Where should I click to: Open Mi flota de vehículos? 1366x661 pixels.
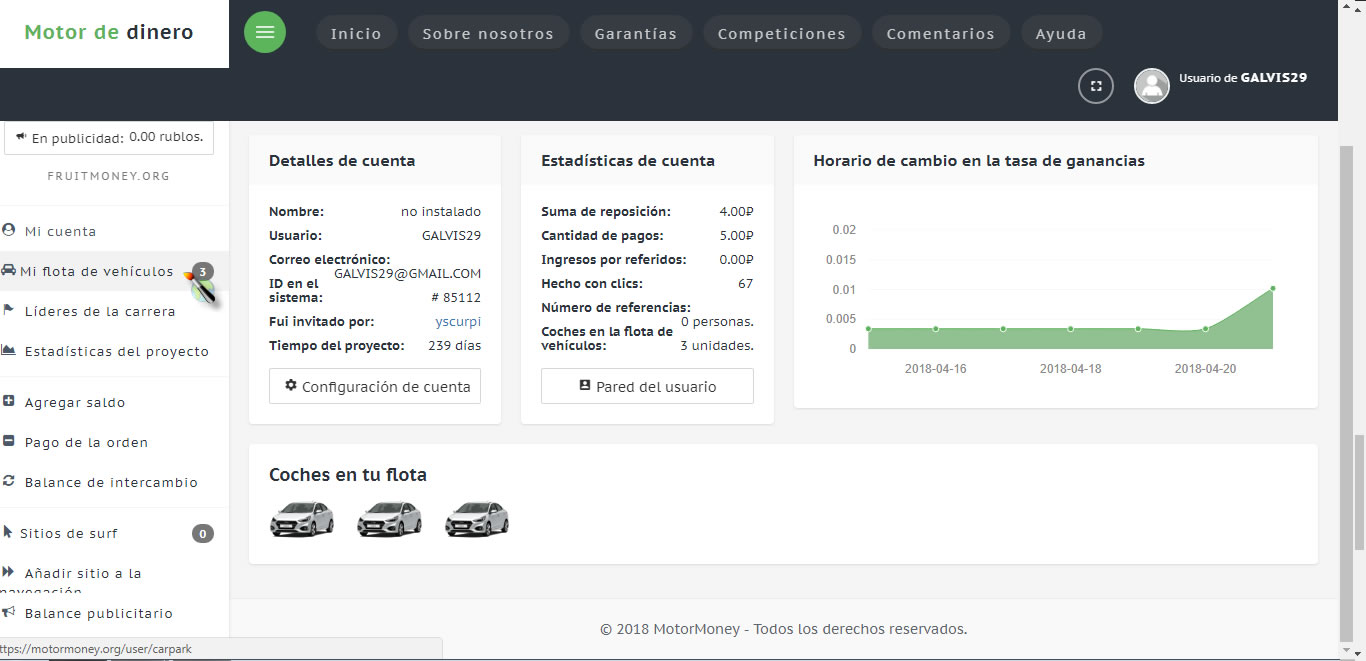click(x=97, y=271)
